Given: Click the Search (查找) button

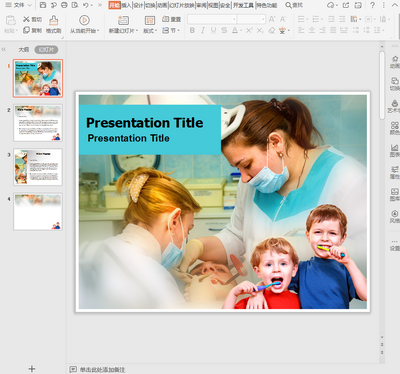Looking at the screenshot, I should [294, 5].
